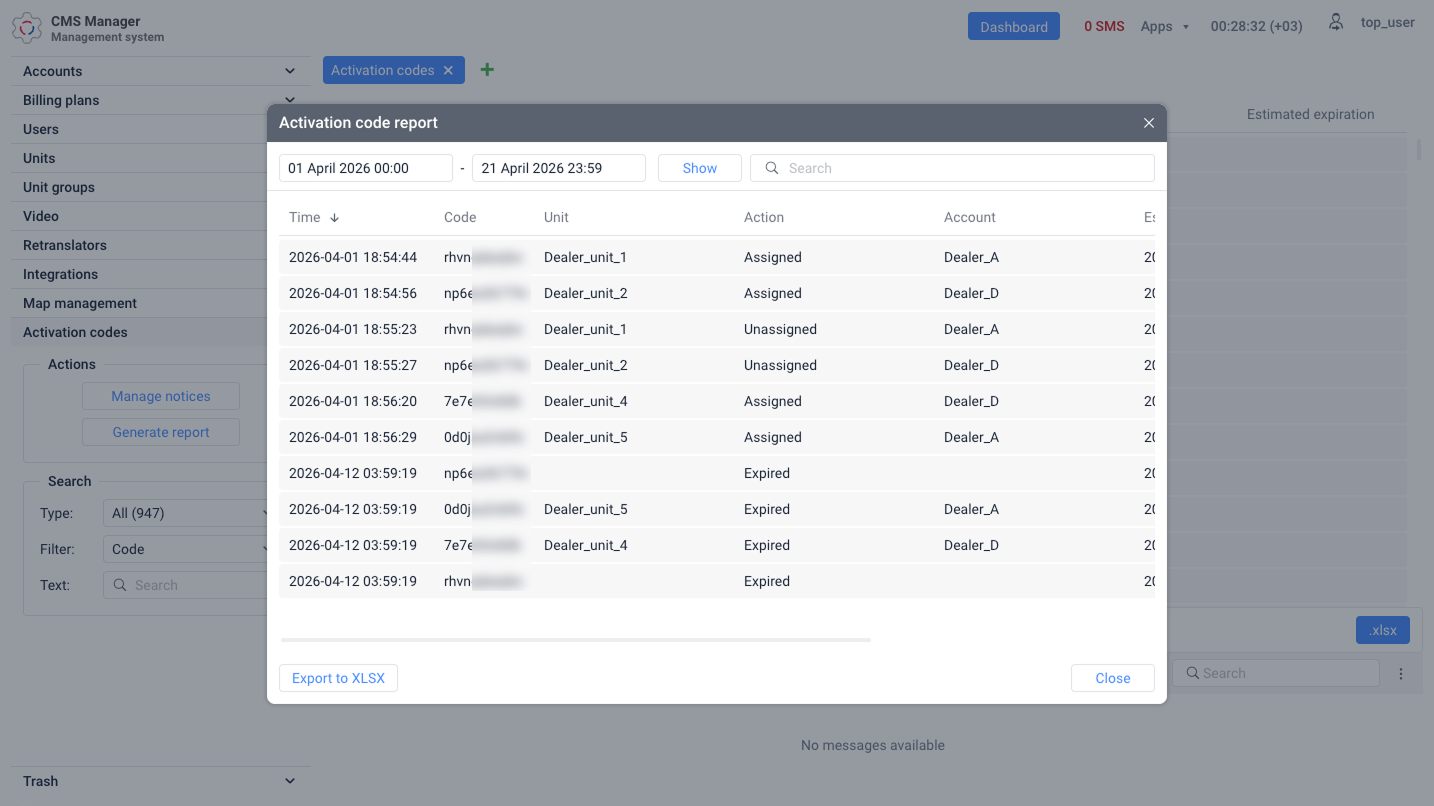Select row with time 2026-04-01 18:55:27
The height and width of the screenshot is (806, 1434).
coord(717,365)
